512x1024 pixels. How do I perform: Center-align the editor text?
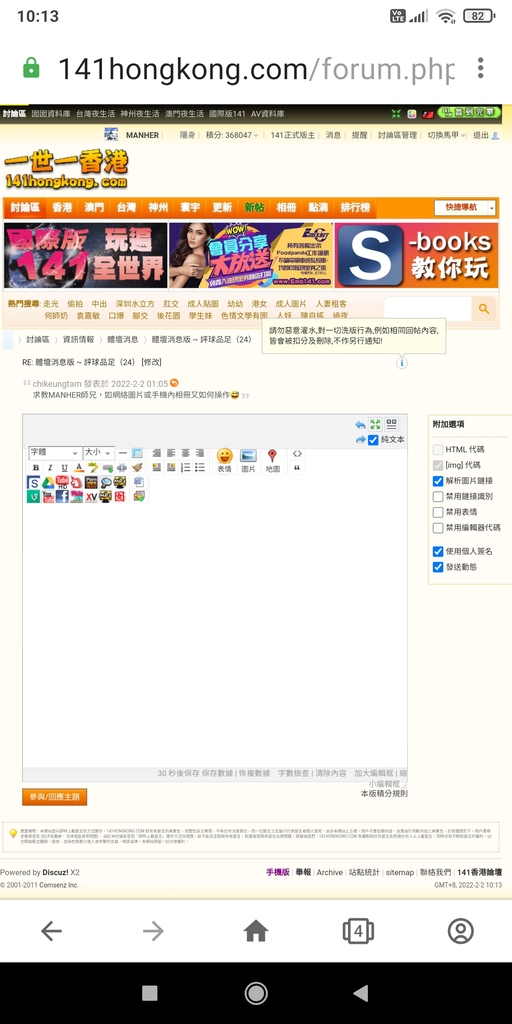point(185,453)
